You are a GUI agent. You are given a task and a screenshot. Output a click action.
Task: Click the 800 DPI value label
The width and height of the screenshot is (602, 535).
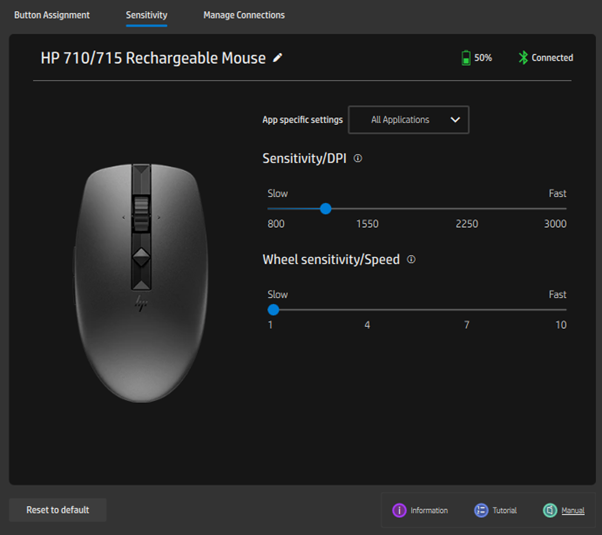276,224
